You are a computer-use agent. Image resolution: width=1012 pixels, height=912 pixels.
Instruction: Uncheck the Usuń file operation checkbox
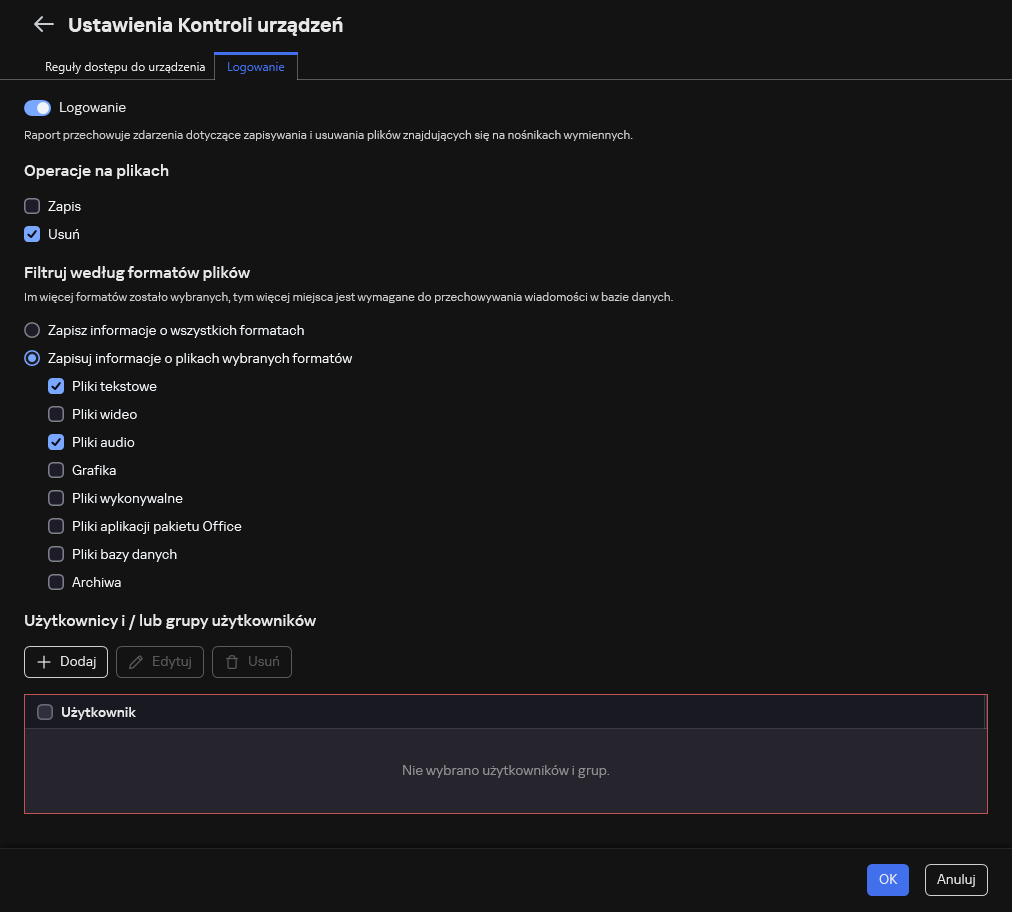(x=32, y=234)
